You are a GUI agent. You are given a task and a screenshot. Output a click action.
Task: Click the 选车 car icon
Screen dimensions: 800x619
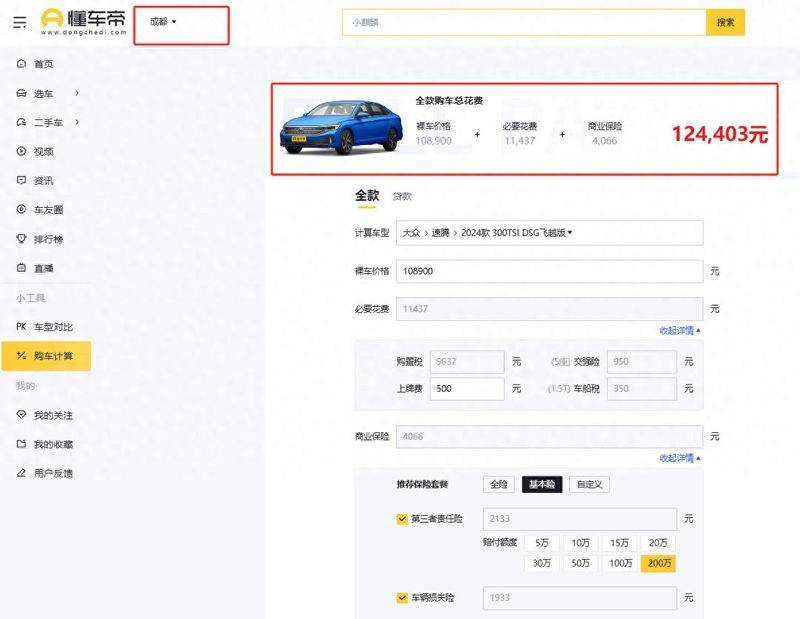21,93
